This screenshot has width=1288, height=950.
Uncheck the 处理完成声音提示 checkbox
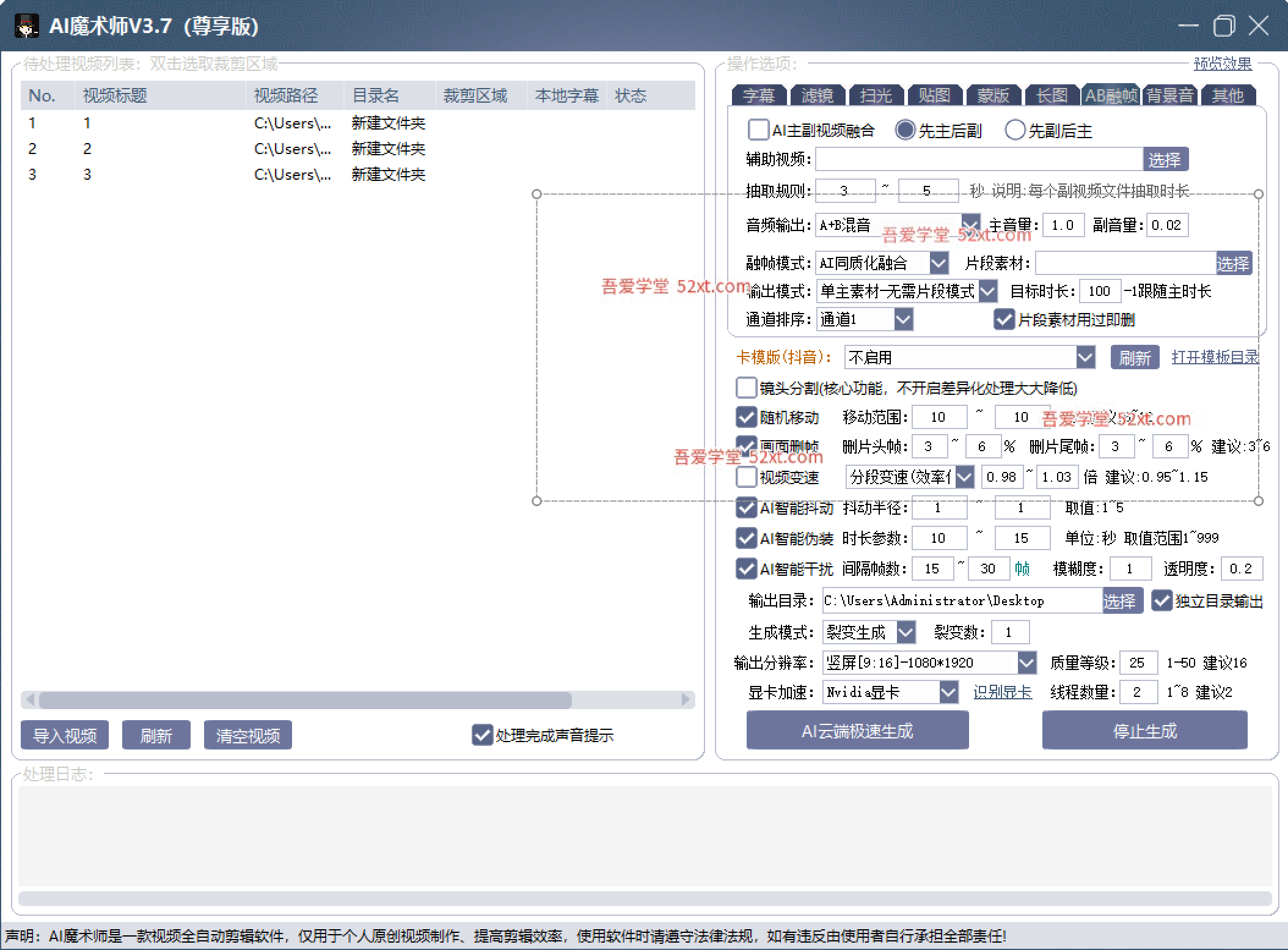tap(482, 735)
